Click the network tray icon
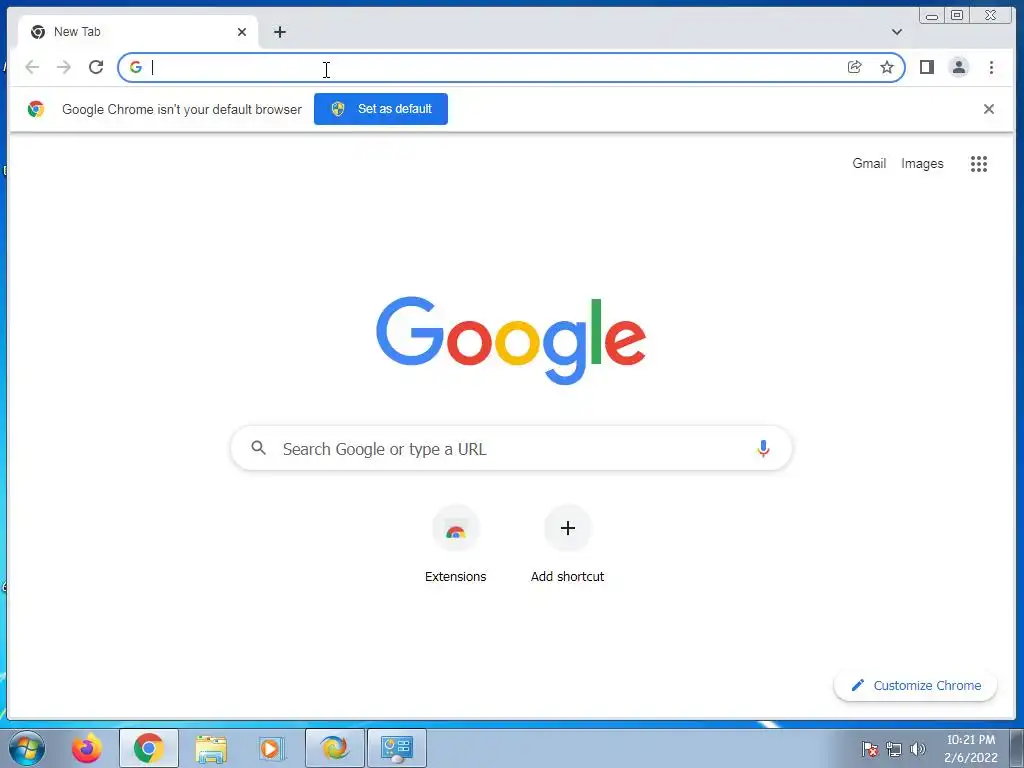Viewport: 1024px width, 768px height. pyautogui.click(x=893, y=748)
